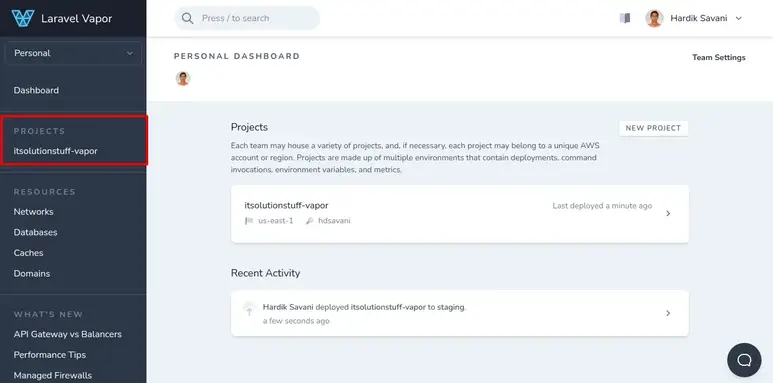Click the deployment upload icon in Recent Activity
The height and width of the screenshot is (383, 773).
coord(249,309)
